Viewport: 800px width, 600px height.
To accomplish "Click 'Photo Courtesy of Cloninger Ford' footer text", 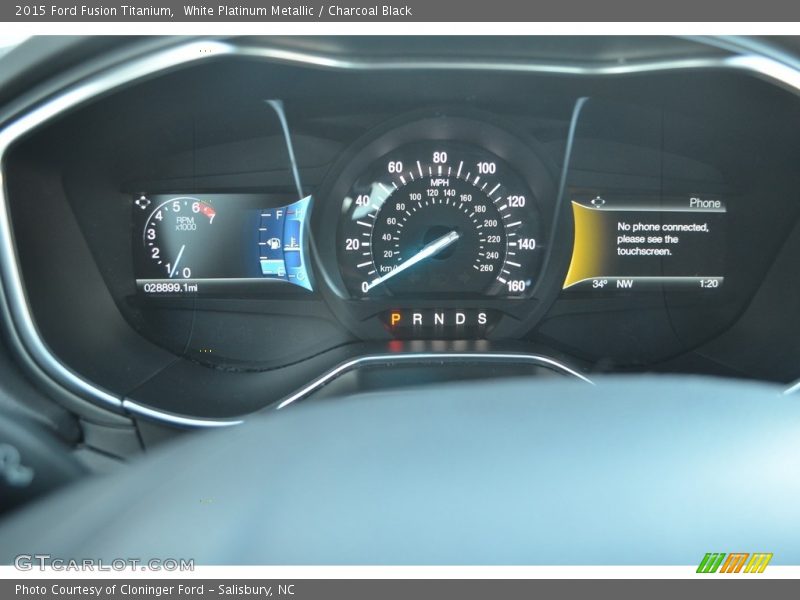I will tap(109, 590).
